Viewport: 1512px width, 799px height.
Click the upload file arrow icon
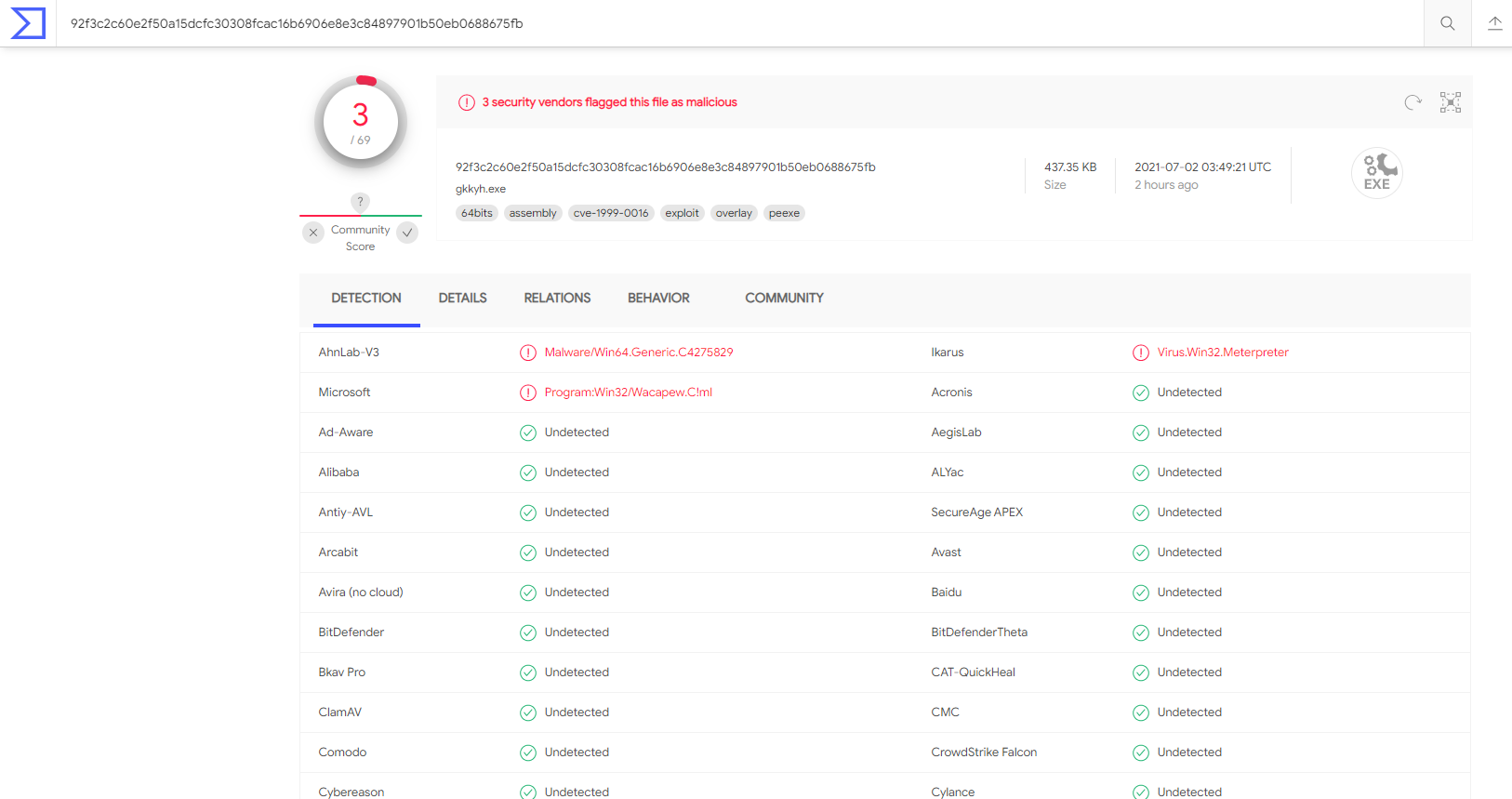1494,23
